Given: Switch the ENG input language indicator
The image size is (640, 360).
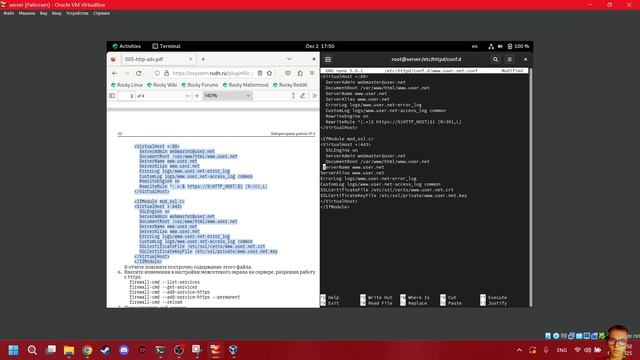Looking at the screenshot, I should pyautogui.click(x=562, y=350).
